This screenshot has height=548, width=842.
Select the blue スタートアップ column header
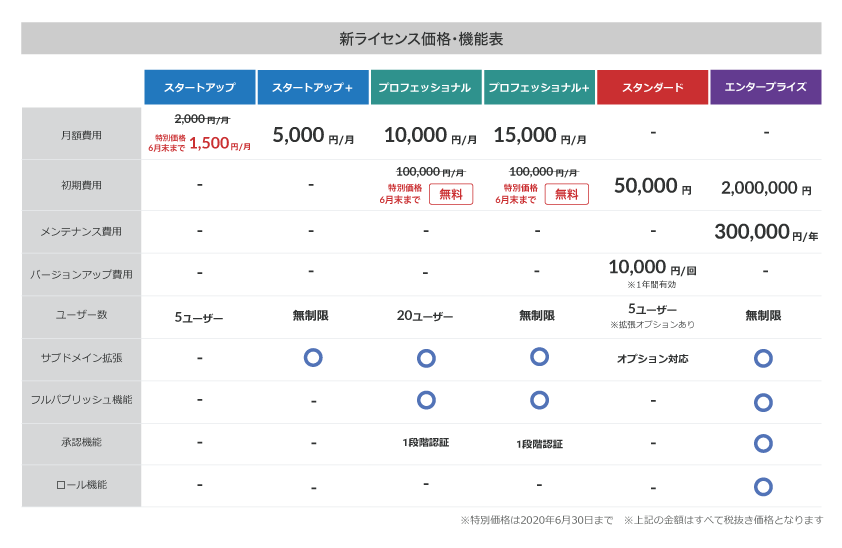[199, 87]
